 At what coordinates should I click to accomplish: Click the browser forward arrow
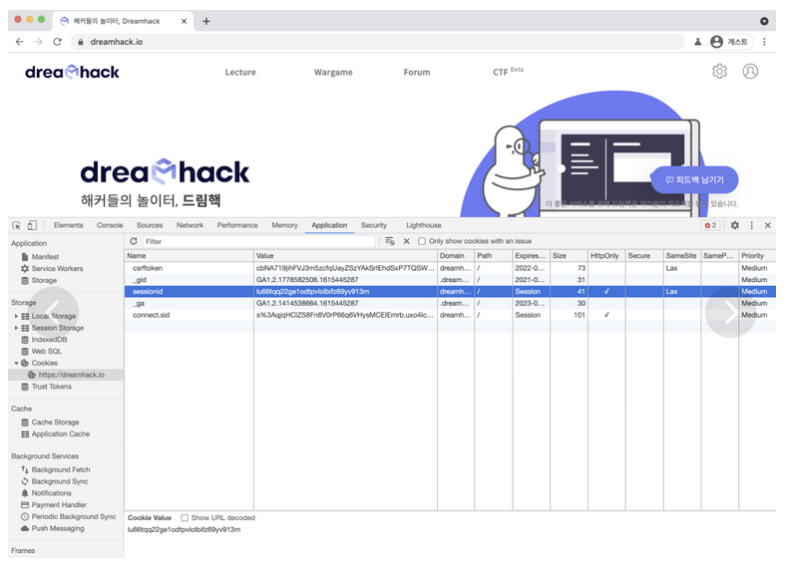[x=38, y=42]
